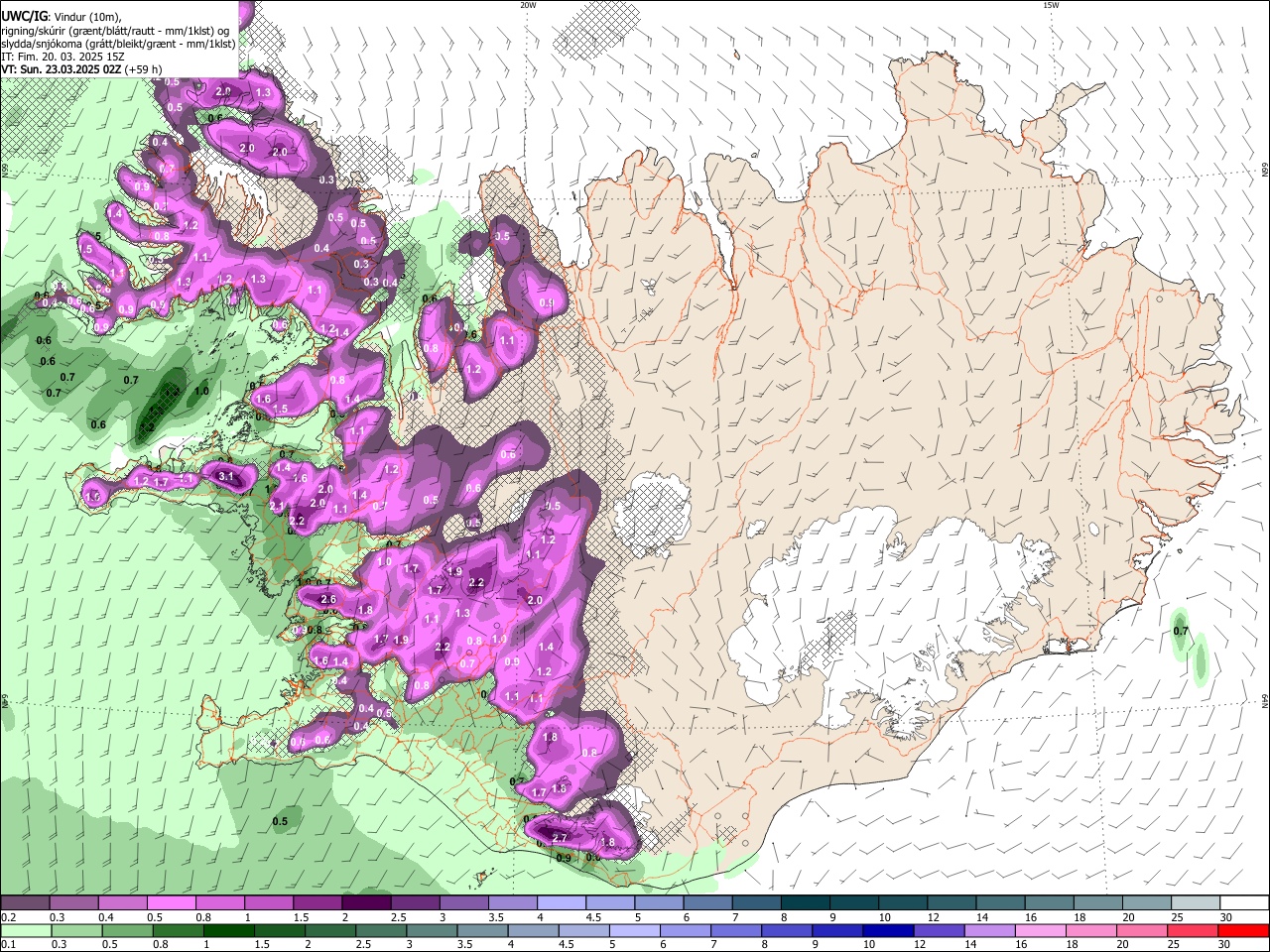
Task: Click the 0.2 label at the upper legend start
Action: pos(8,917)
